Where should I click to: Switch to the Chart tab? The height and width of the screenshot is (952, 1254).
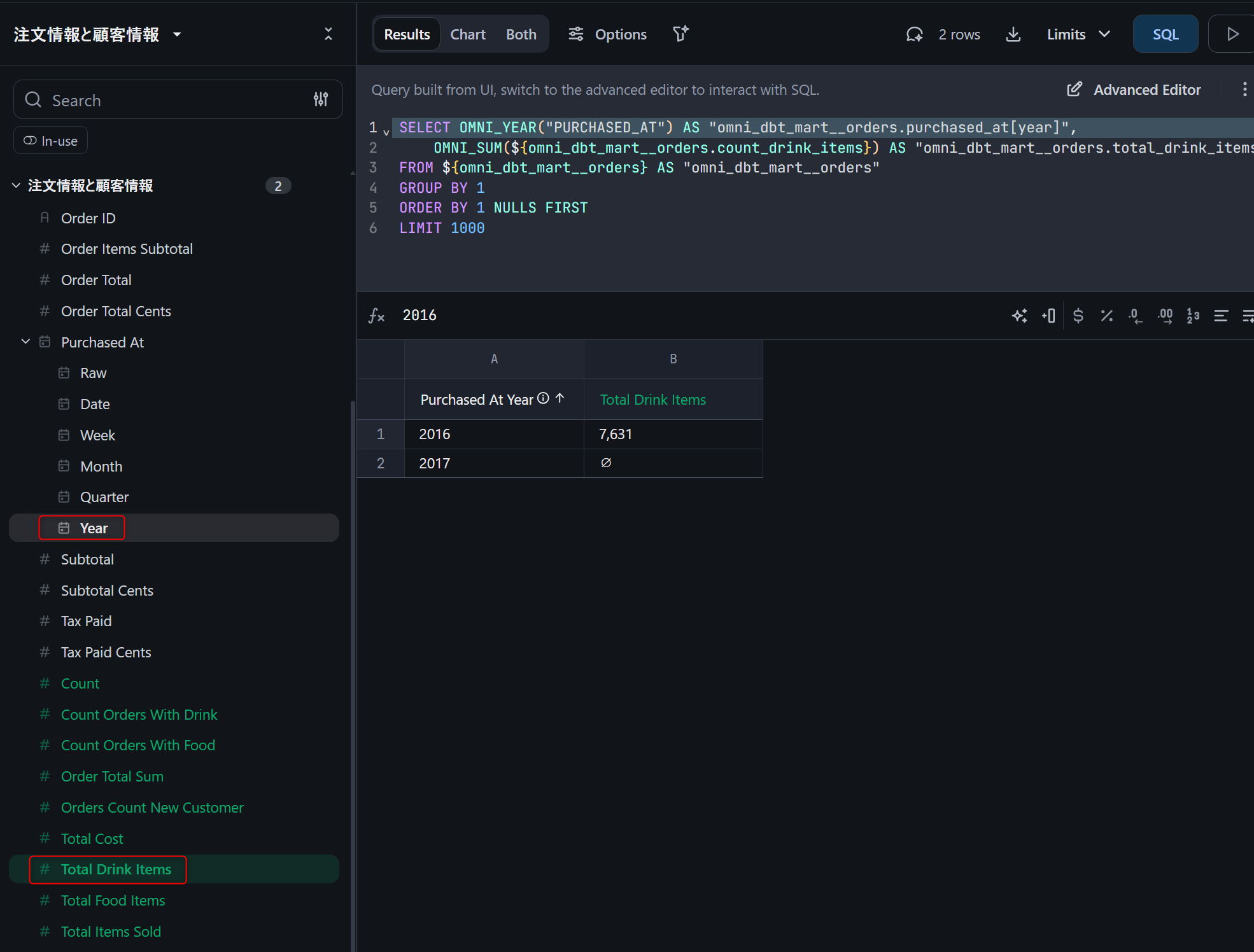[x=467, y=34]
